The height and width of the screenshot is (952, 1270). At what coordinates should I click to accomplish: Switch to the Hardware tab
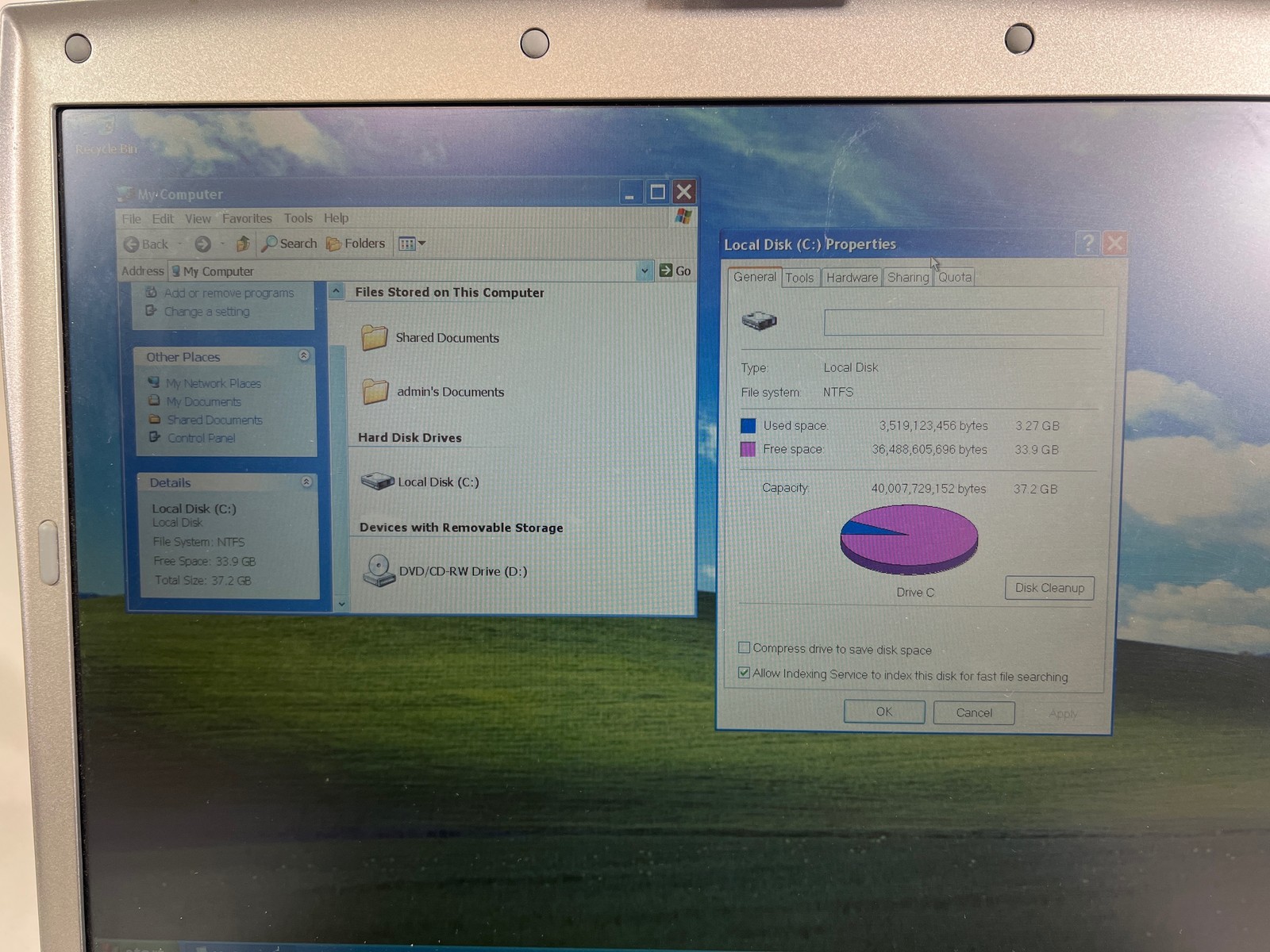852,278
